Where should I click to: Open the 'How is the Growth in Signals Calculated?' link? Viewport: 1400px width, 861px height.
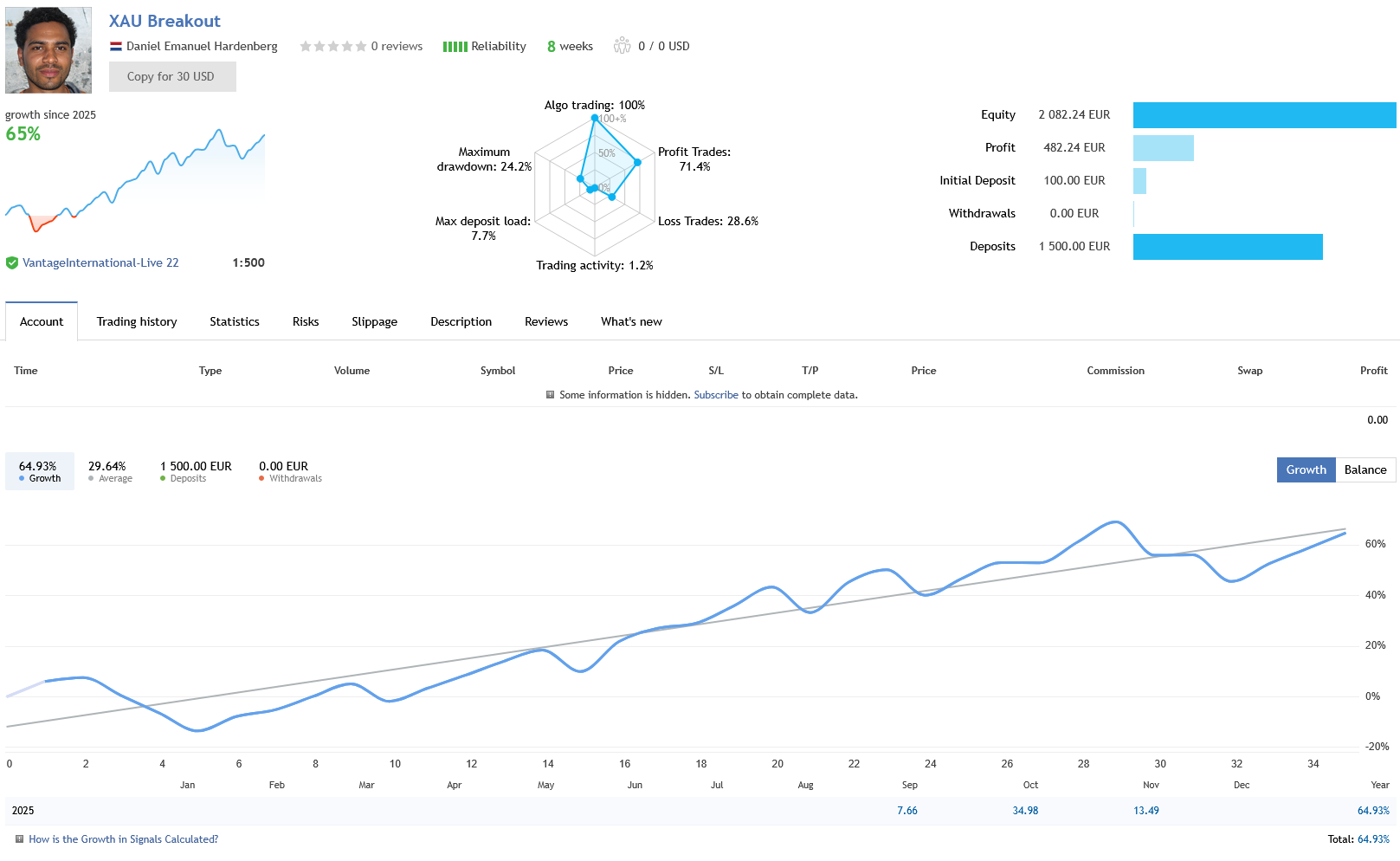123,838
